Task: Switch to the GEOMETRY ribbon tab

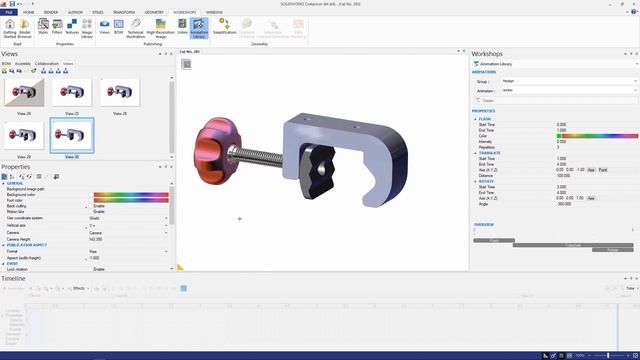Action: pos(154,12)
